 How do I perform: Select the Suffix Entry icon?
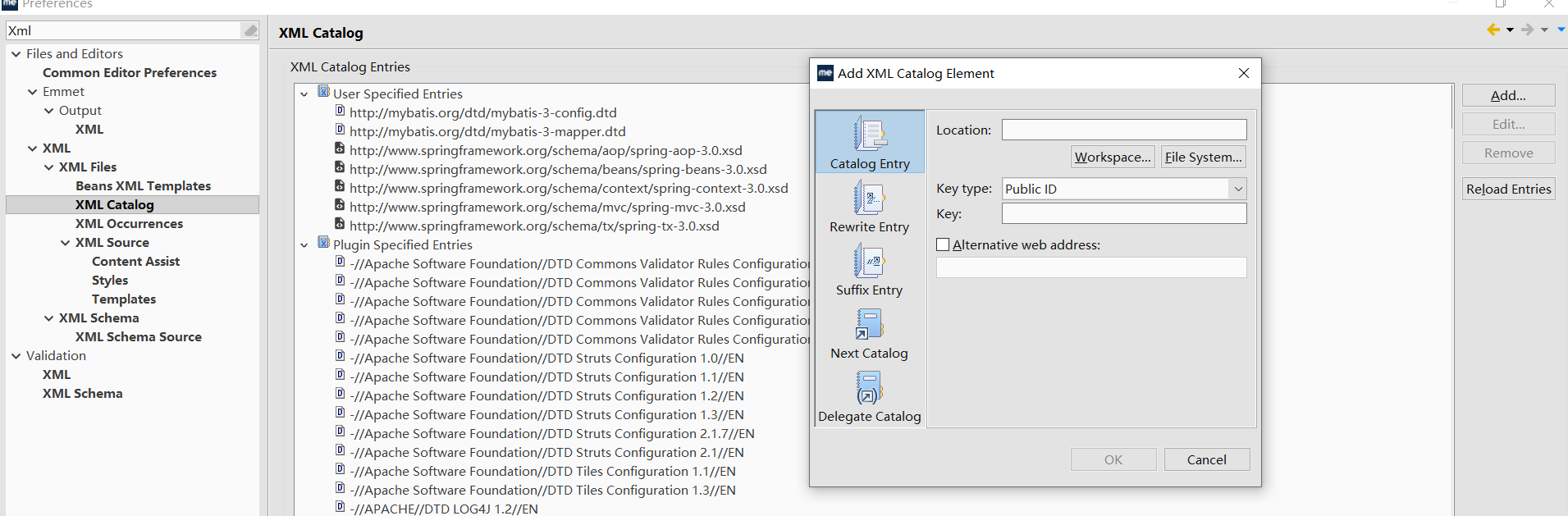(x=870, y=261)
